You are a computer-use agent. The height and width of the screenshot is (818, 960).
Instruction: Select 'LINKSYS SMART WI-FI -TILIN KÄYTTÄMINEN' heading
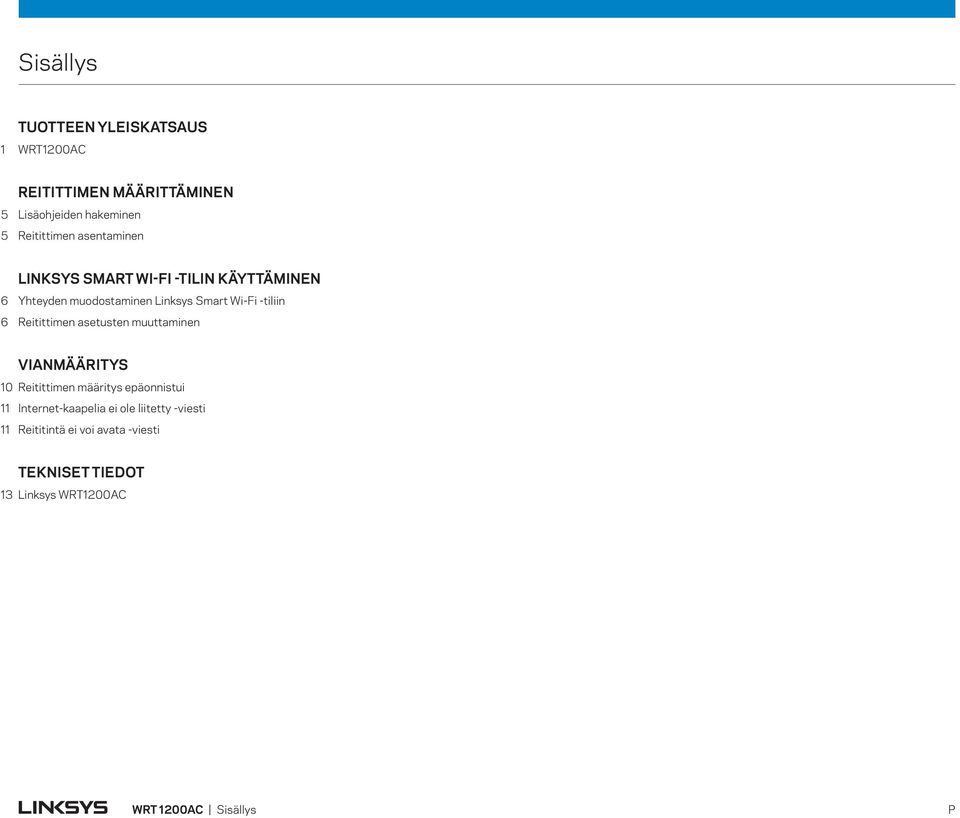pos(169,279)
